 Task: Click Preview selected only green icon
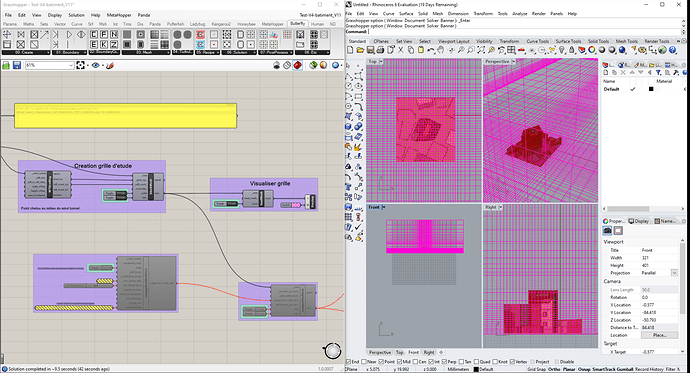point(313,65)
